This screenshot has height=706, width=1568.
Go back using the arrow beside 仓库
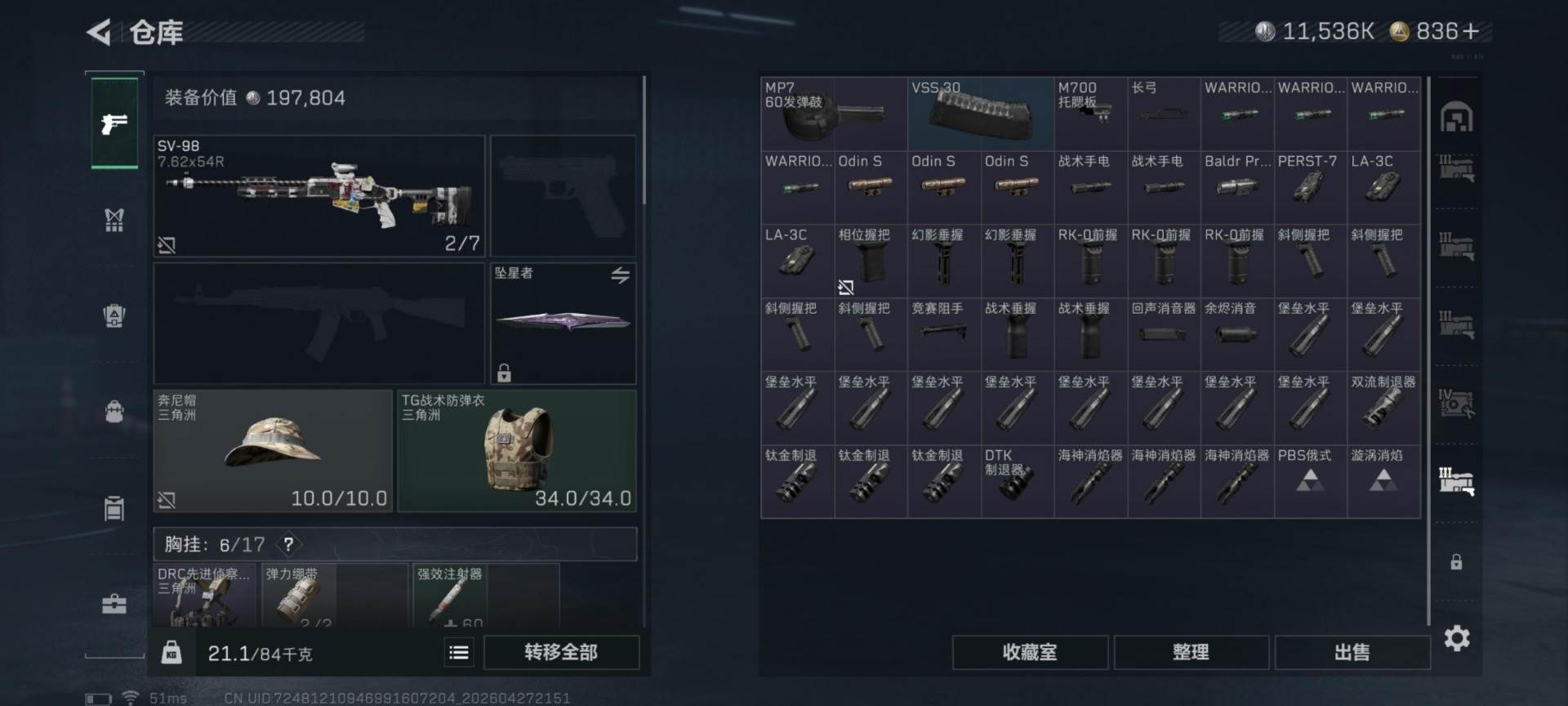tap(99, 33)
